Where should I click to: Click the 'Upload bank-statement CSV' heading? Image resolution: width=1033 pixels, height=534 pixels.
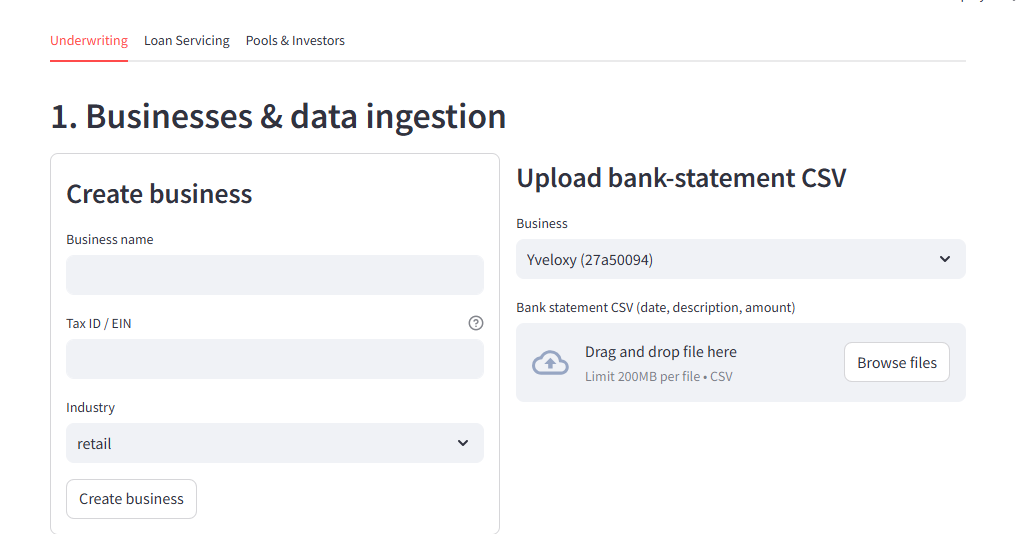681,178
